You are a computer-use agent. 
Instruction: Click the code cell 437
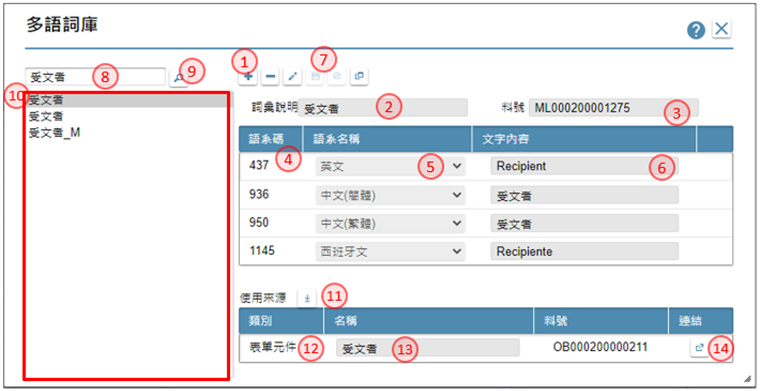258,166
